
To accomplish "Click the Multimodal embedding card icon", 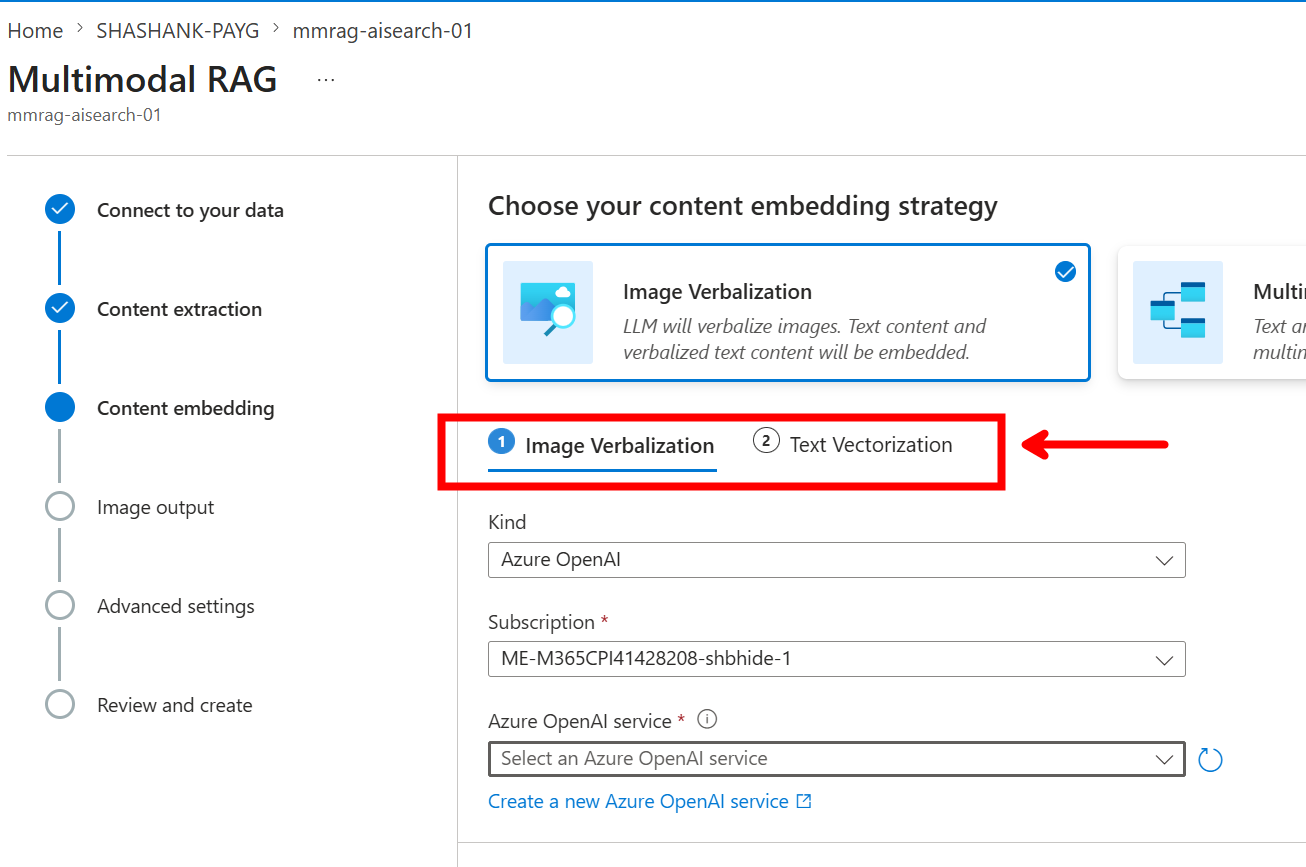I will [x=1177, y=312].
